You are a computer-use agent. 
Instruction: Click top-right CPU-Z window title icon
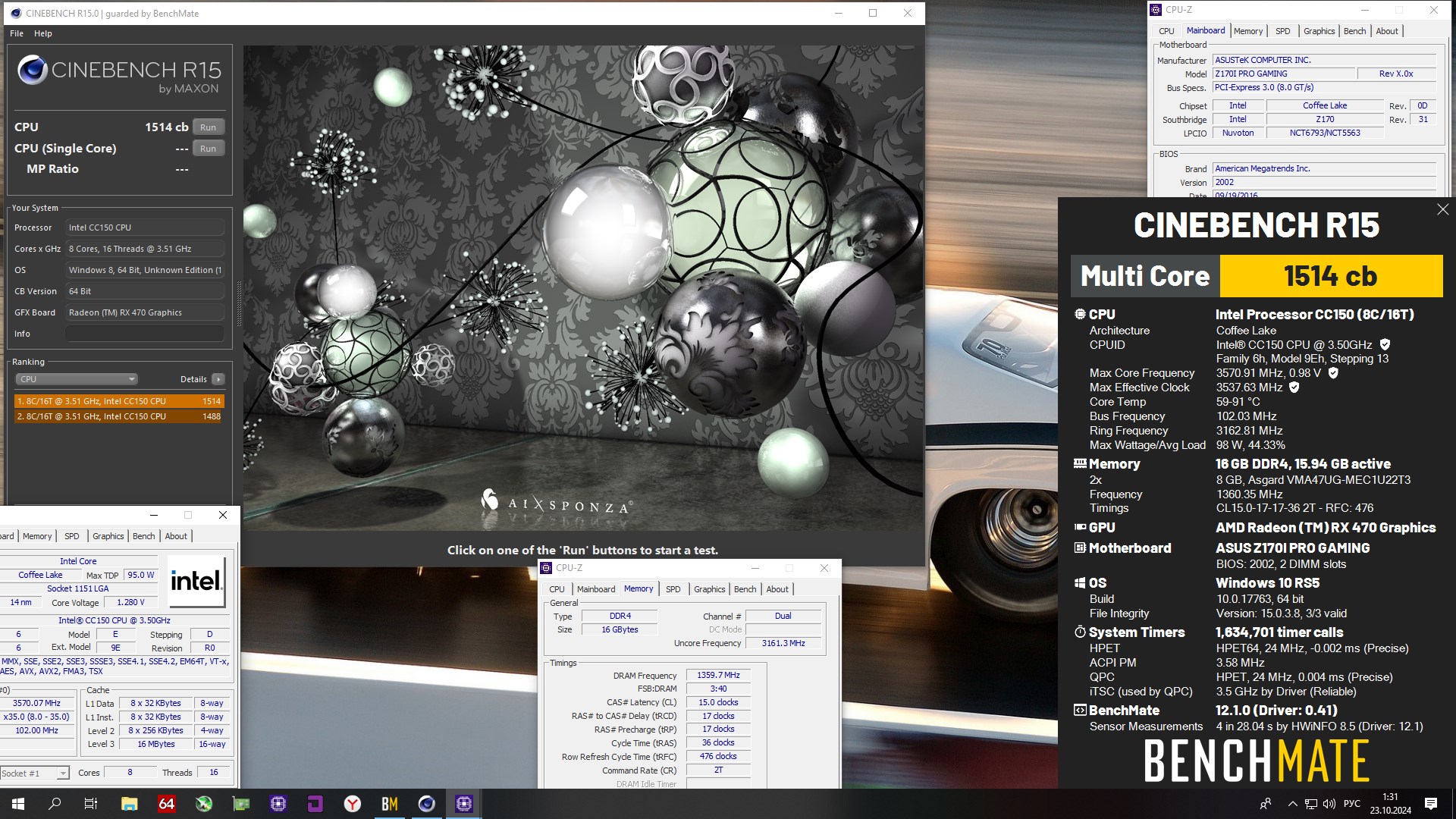click(1156, 10)
